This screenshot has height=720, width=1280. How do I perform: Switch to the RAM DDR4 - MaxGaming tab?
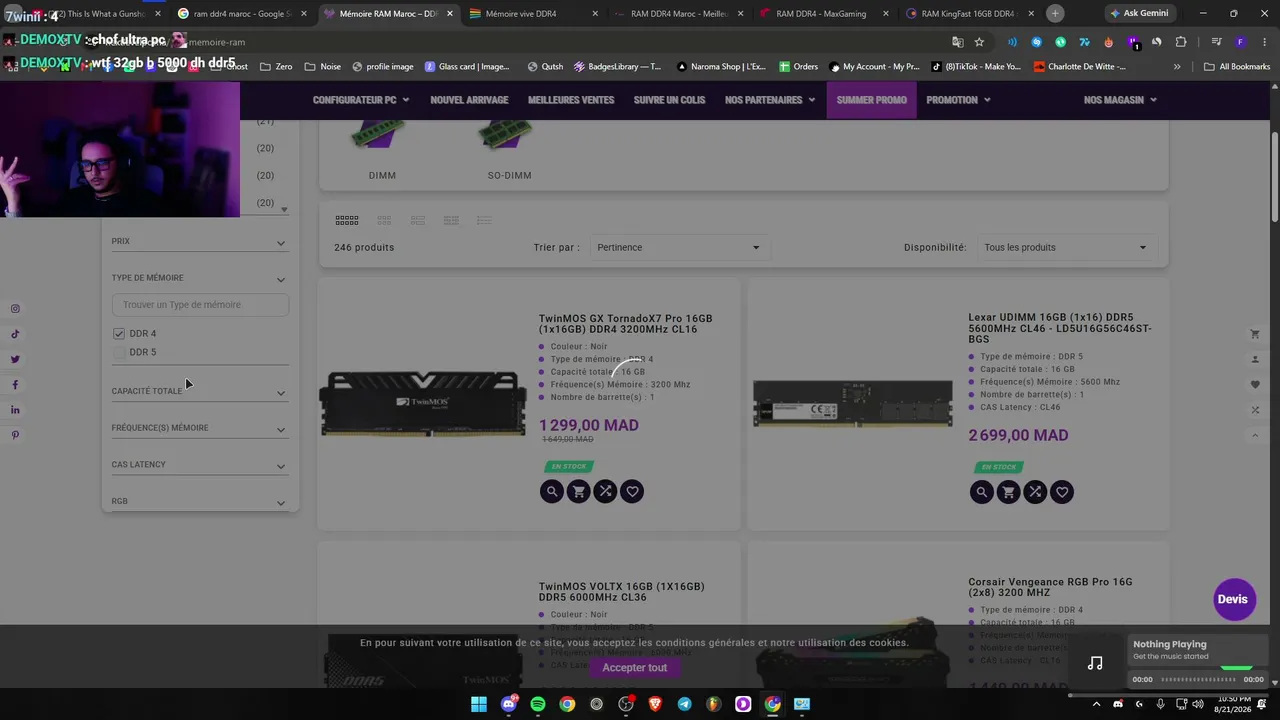point(825,14)
